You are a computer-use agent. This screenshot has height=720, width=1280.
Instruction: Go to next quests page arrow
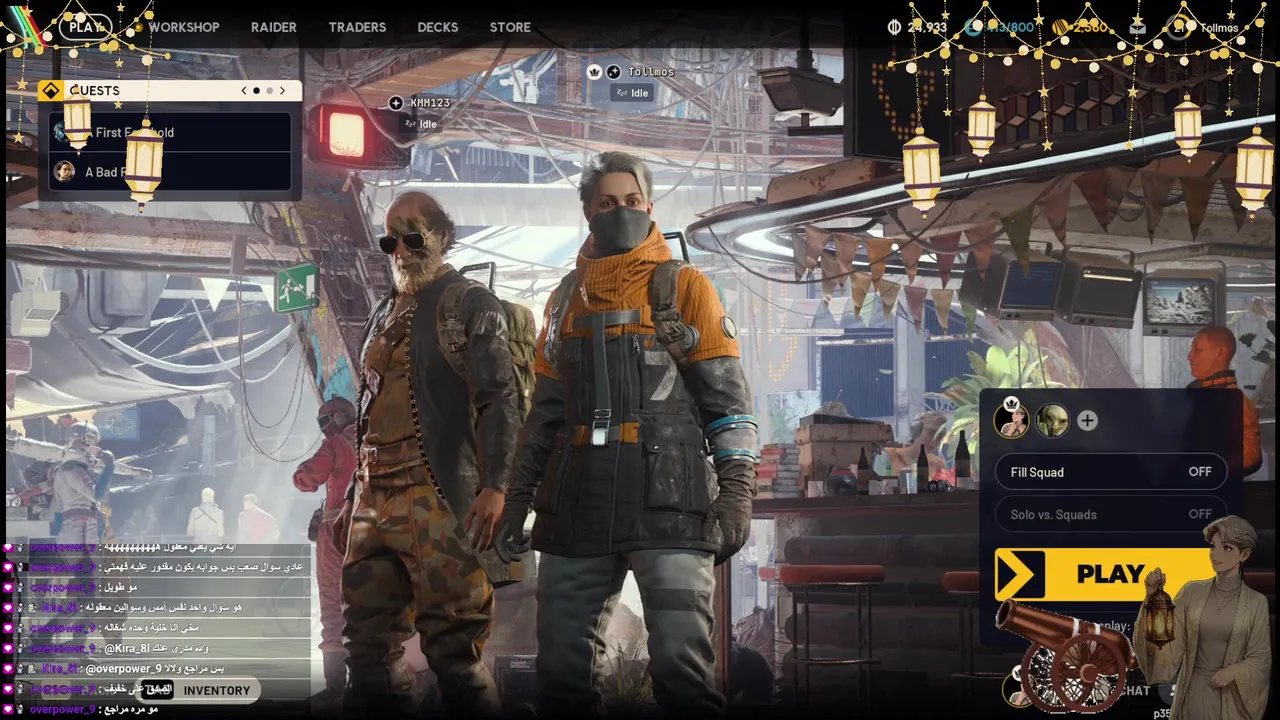click(x=282, y=90)
